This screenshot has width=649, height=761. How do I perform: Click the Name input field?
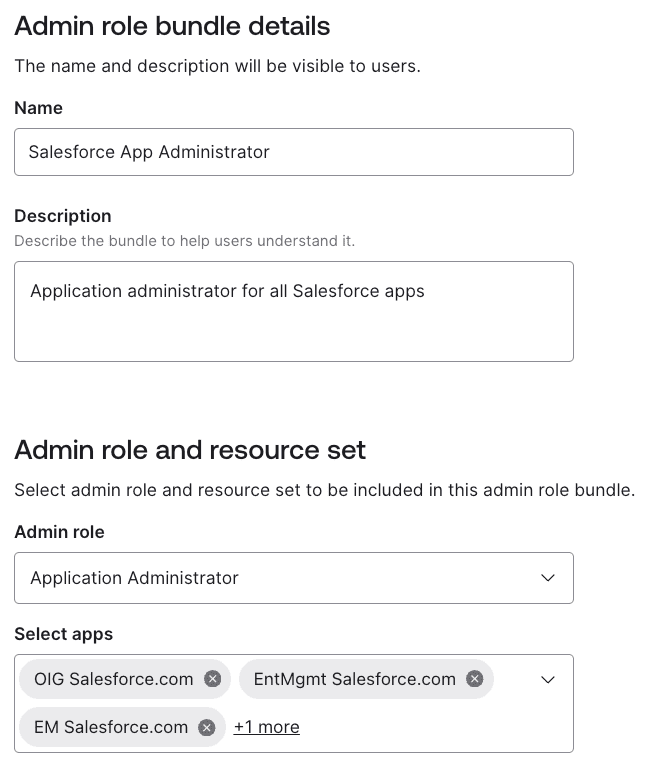[x=294, y=152]
